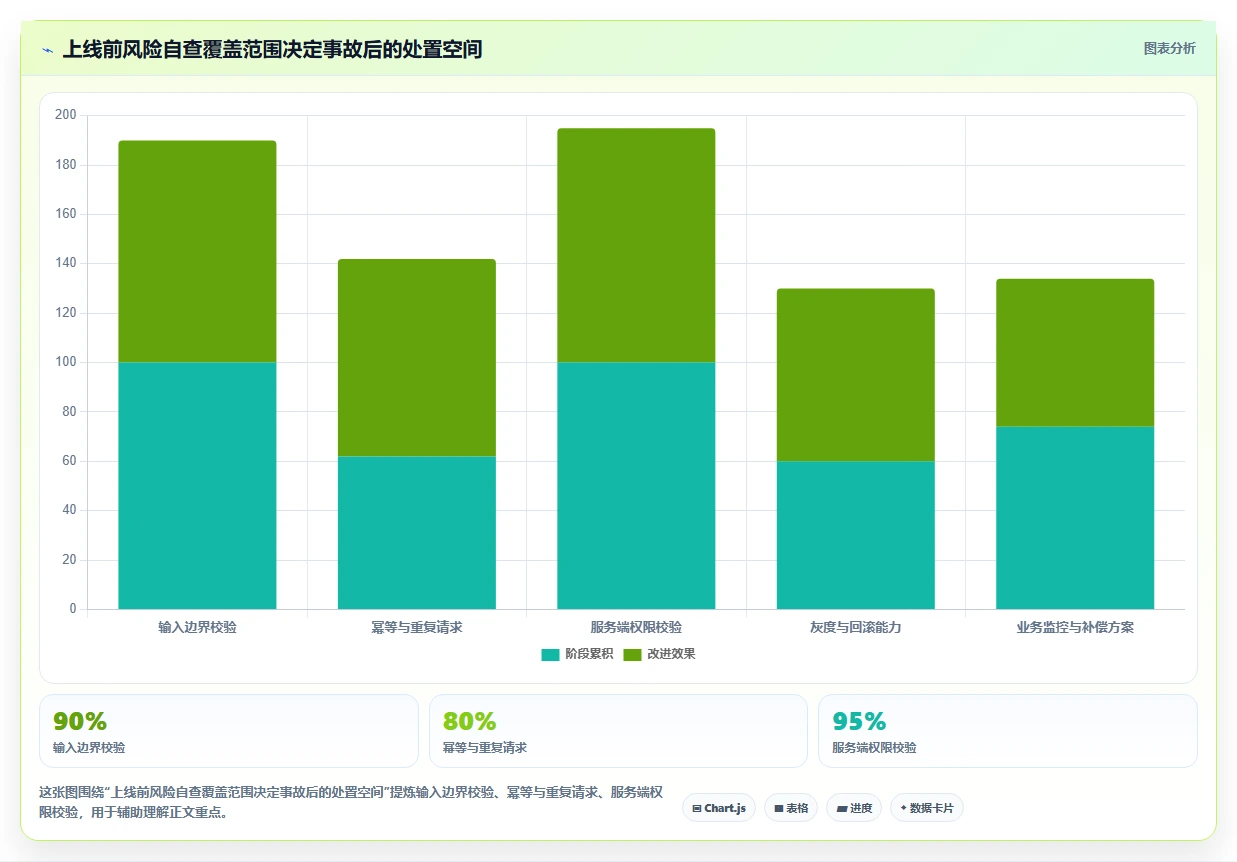Click the icon inside the 表格 chip
Screen dimensions: 1237x862
tap(778, 808)
